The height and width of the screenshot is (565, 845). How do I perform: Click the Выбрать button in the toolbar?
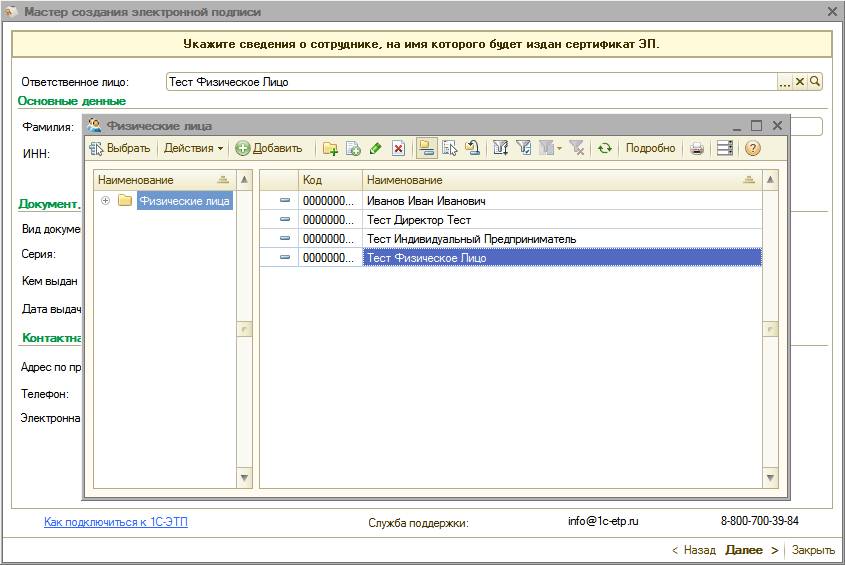tap(120, 148)
